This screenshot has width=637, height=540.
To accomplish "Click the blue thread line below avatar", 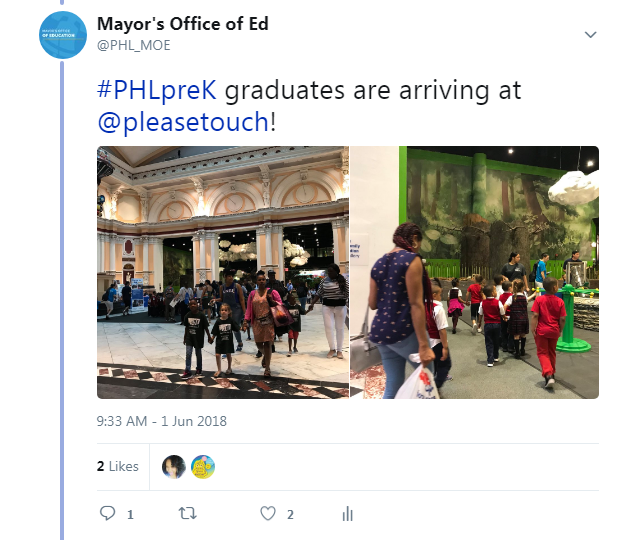I will pyautogui.click(x=62, y=300).
